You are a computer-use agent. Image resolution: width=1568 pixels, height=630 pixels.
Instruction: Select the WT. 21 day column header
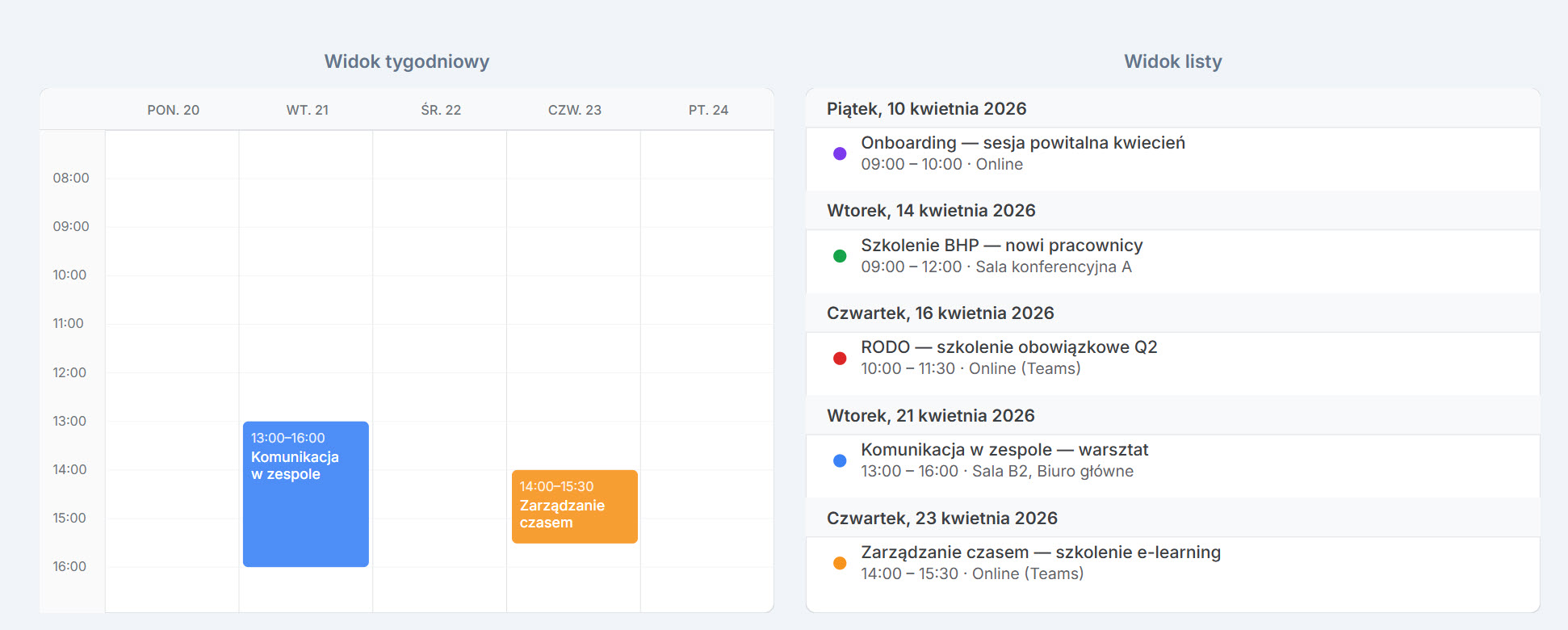pos(307,110)
